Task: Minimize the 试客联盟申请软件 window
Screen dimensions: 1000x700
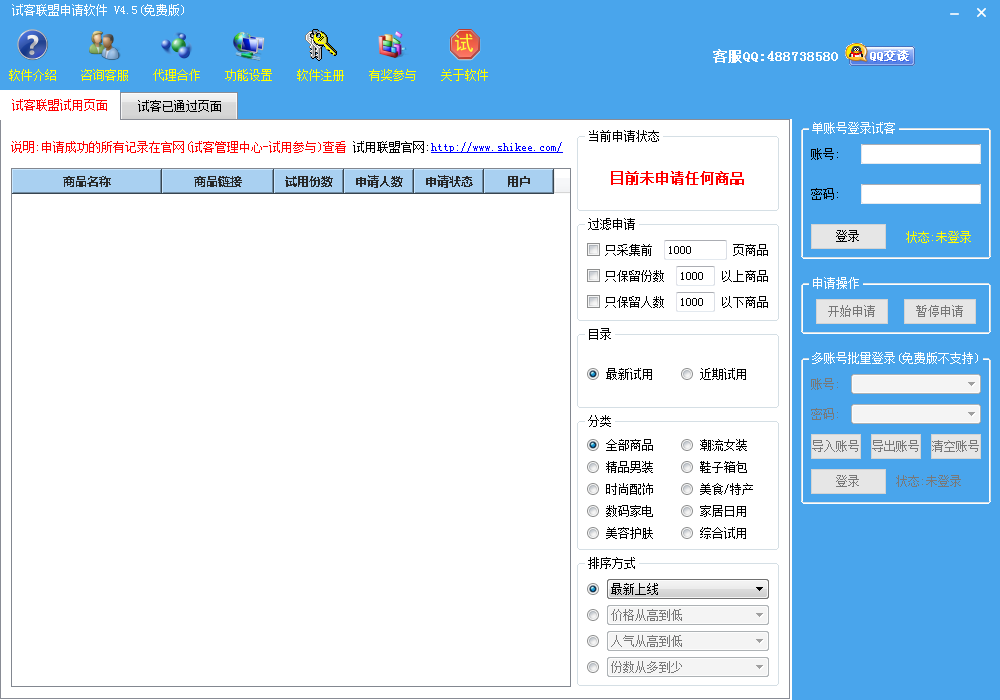Action: 954,13
